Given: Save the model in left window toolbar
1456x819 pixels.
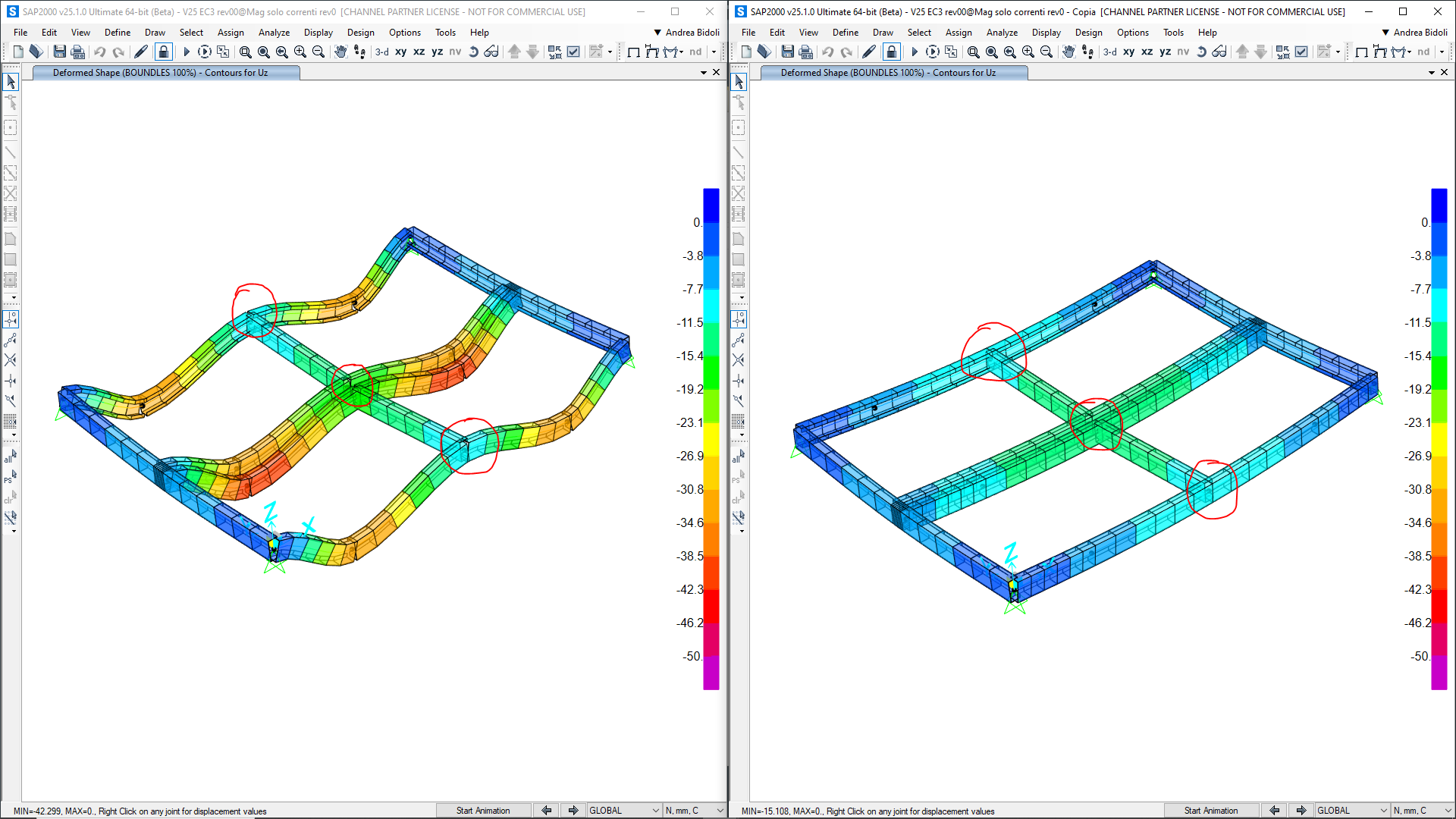Looking at the screenshot, I should coord(59,52).
